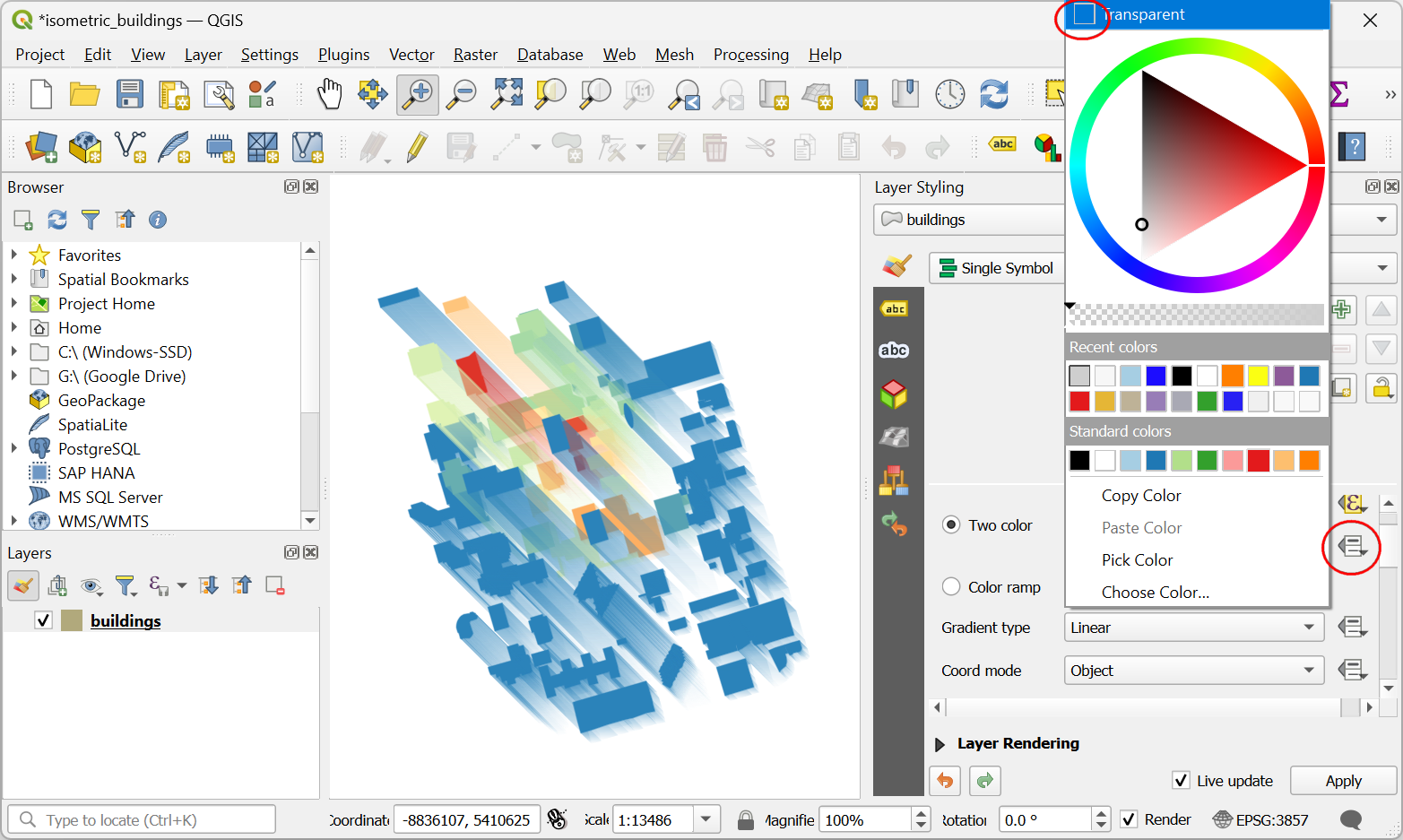Toggle the buildings layer visibility checkbox
The height and width of the screenshot is (840, 1403).
coord(43,620)
